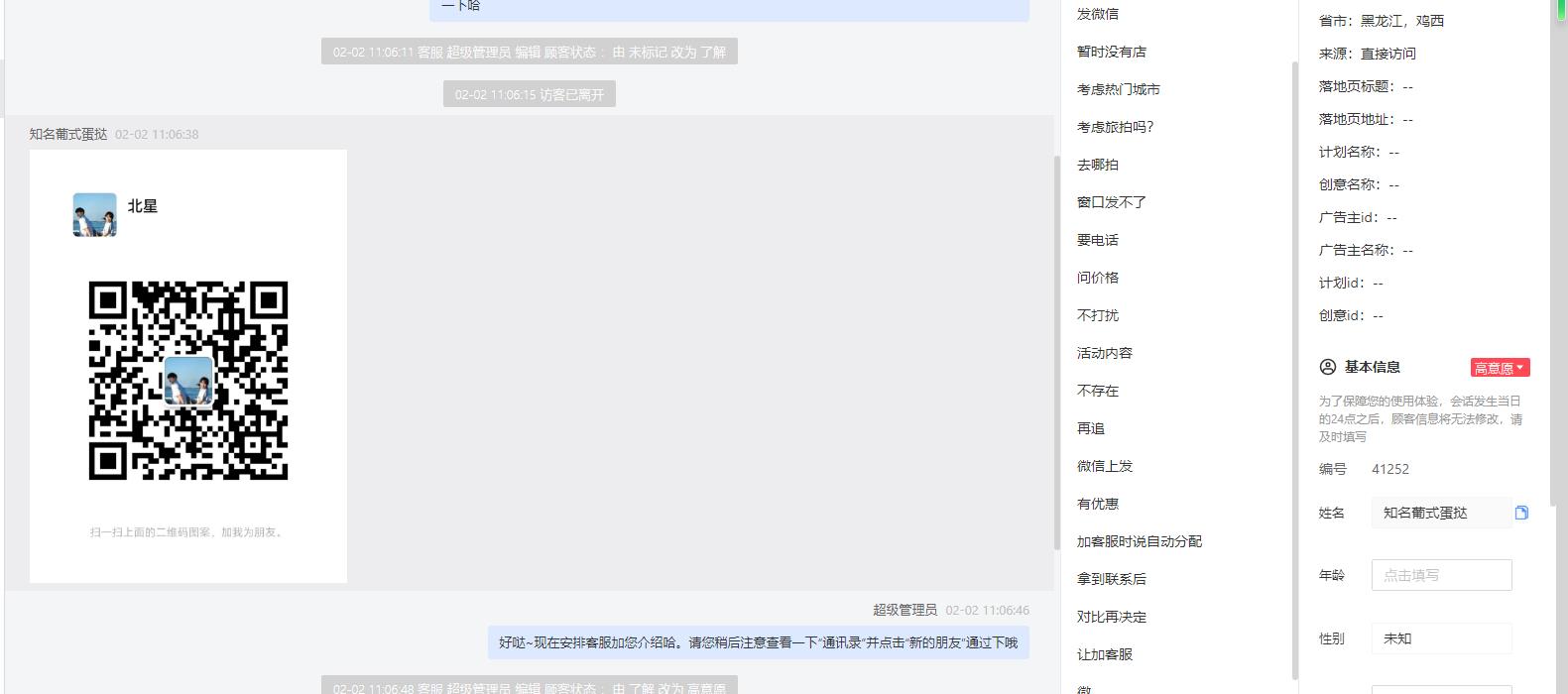Open the 北星 avatar in QR card
Image resolution: width=1568 pixels, height=694 pixels.
point(94,214)
